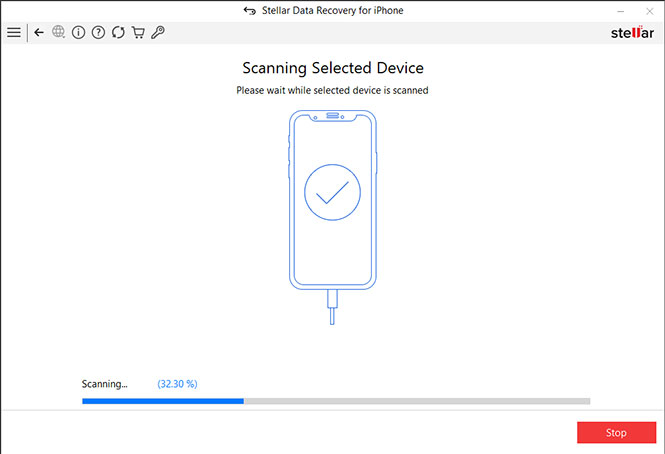Activate the software with the key icon
Viewport: 665px width, 454px height.
[x=158, y=32]
